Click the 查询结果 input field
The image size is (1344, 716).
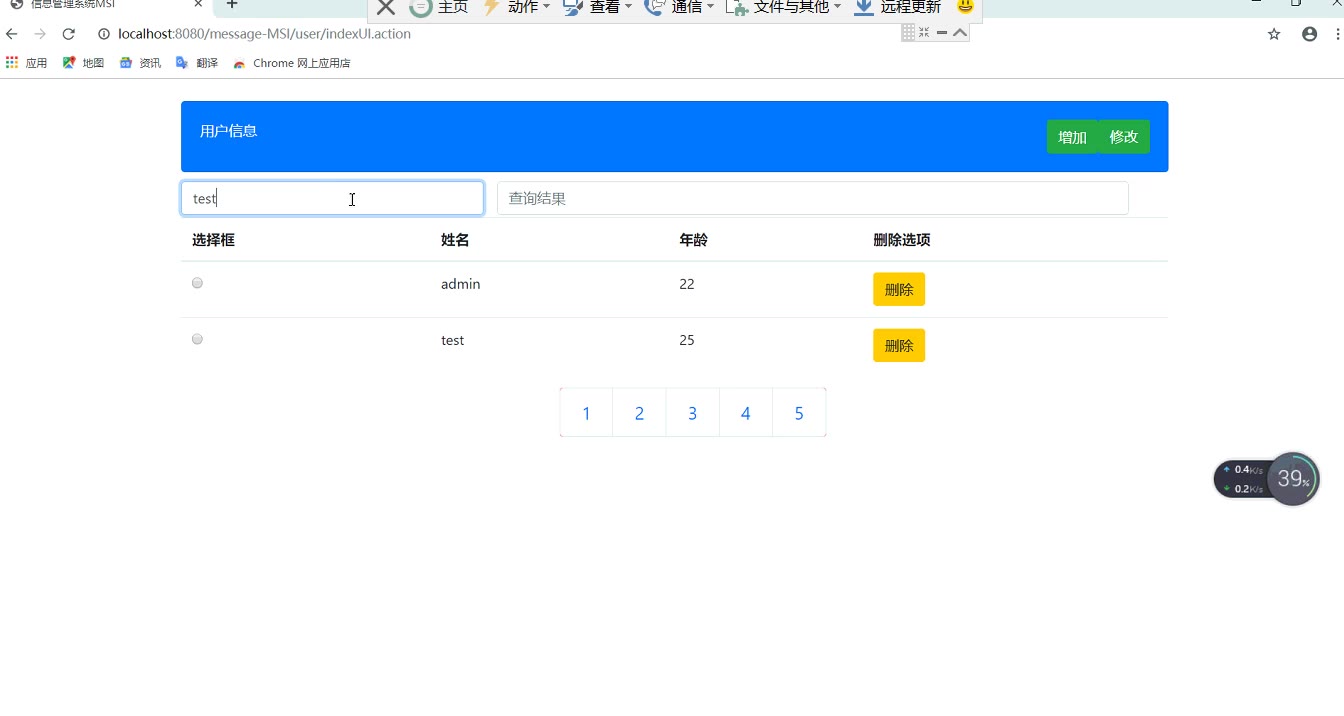[x=812, y=198]
